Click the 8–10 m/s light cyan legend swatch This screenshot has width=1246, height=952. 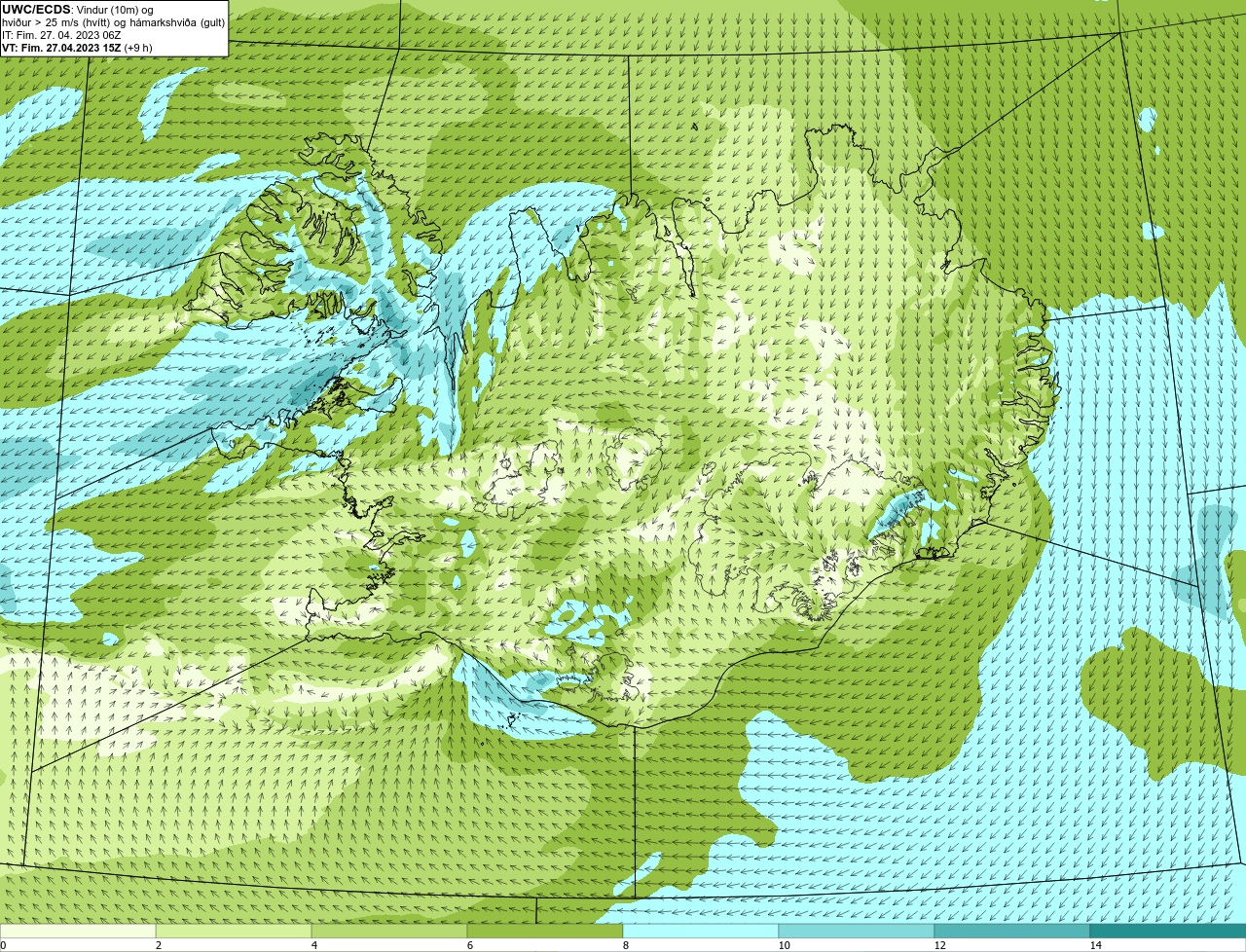coord(701,932)
